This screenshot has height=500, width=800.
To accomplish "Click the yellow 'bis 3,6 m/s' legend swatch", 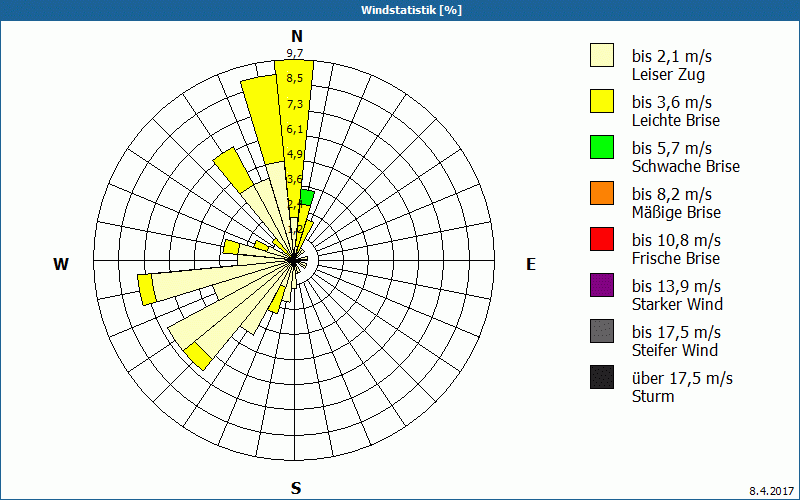I will [x=602, y=101].
